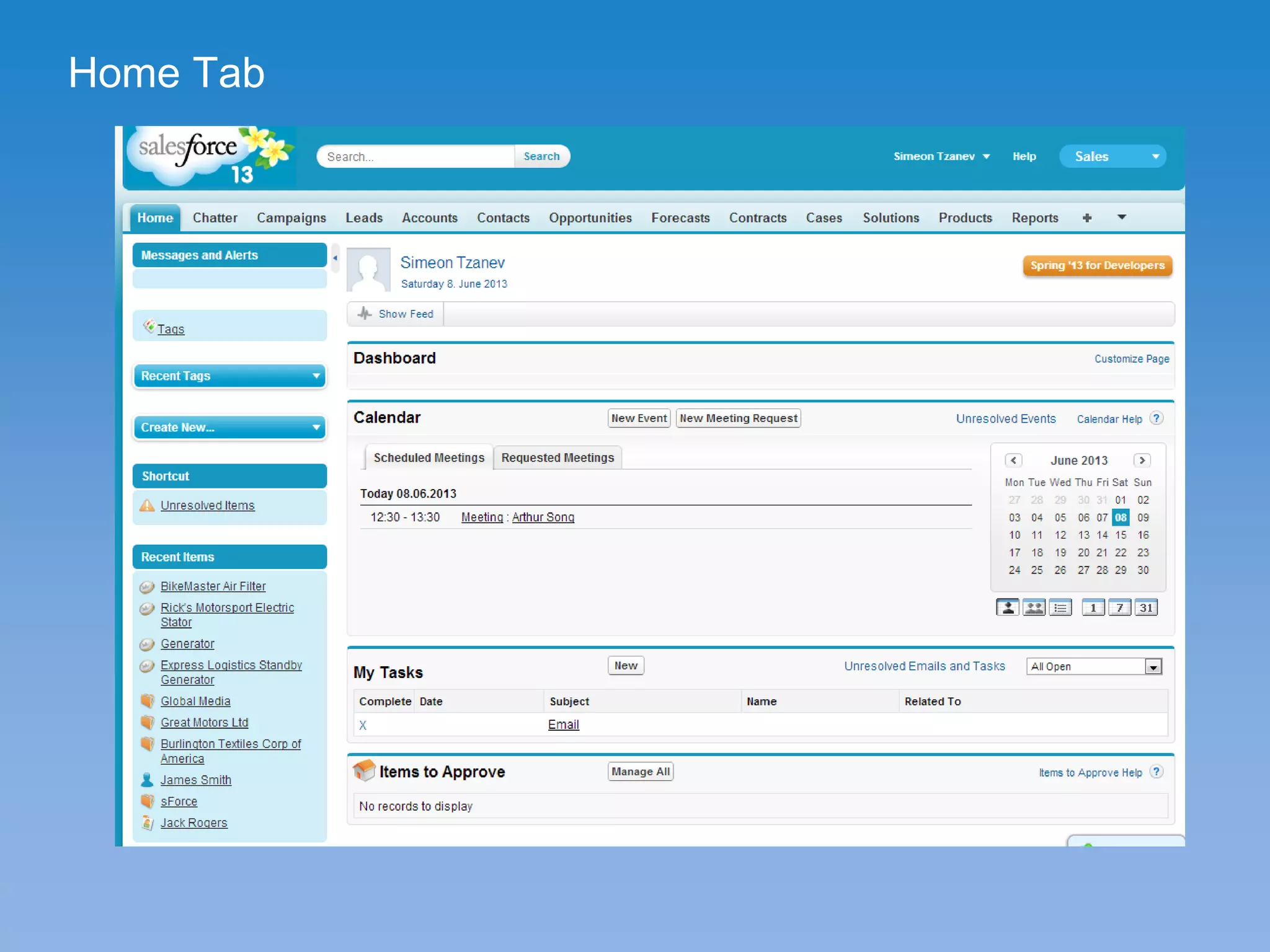
Task: Switch to multi-user calendar view
Action: (1034, 607)
